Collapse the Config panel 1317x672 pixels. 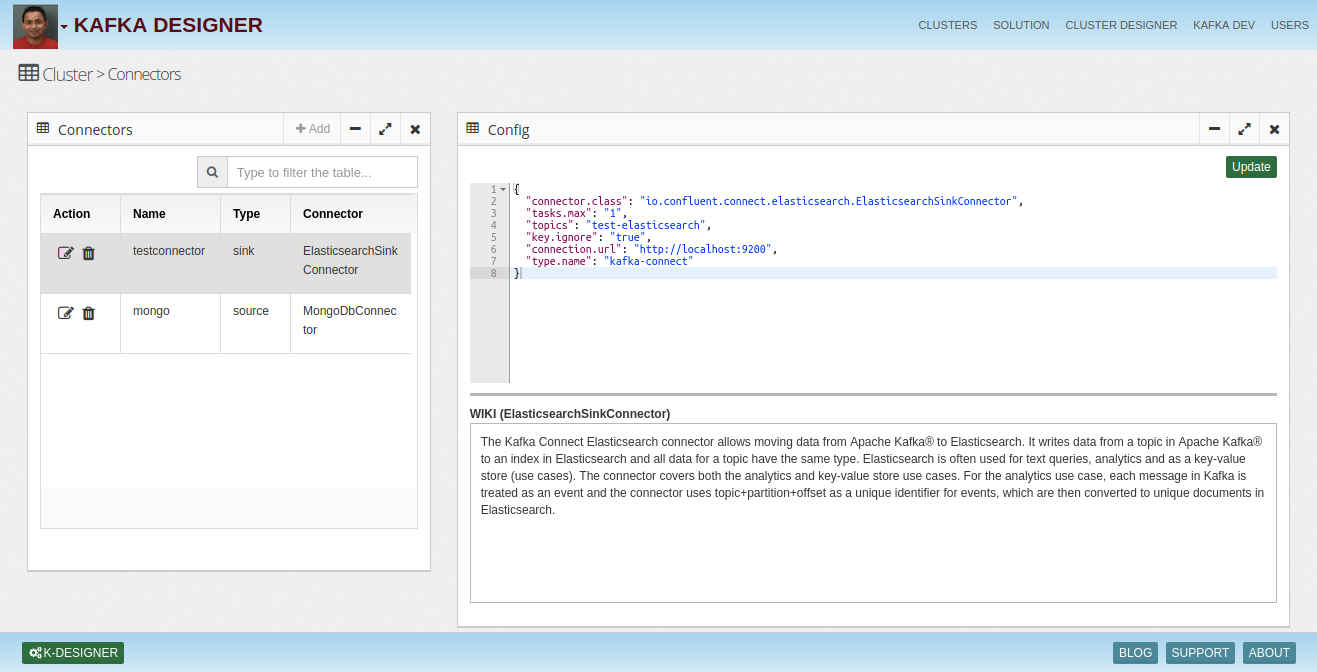pos(1214,129)
